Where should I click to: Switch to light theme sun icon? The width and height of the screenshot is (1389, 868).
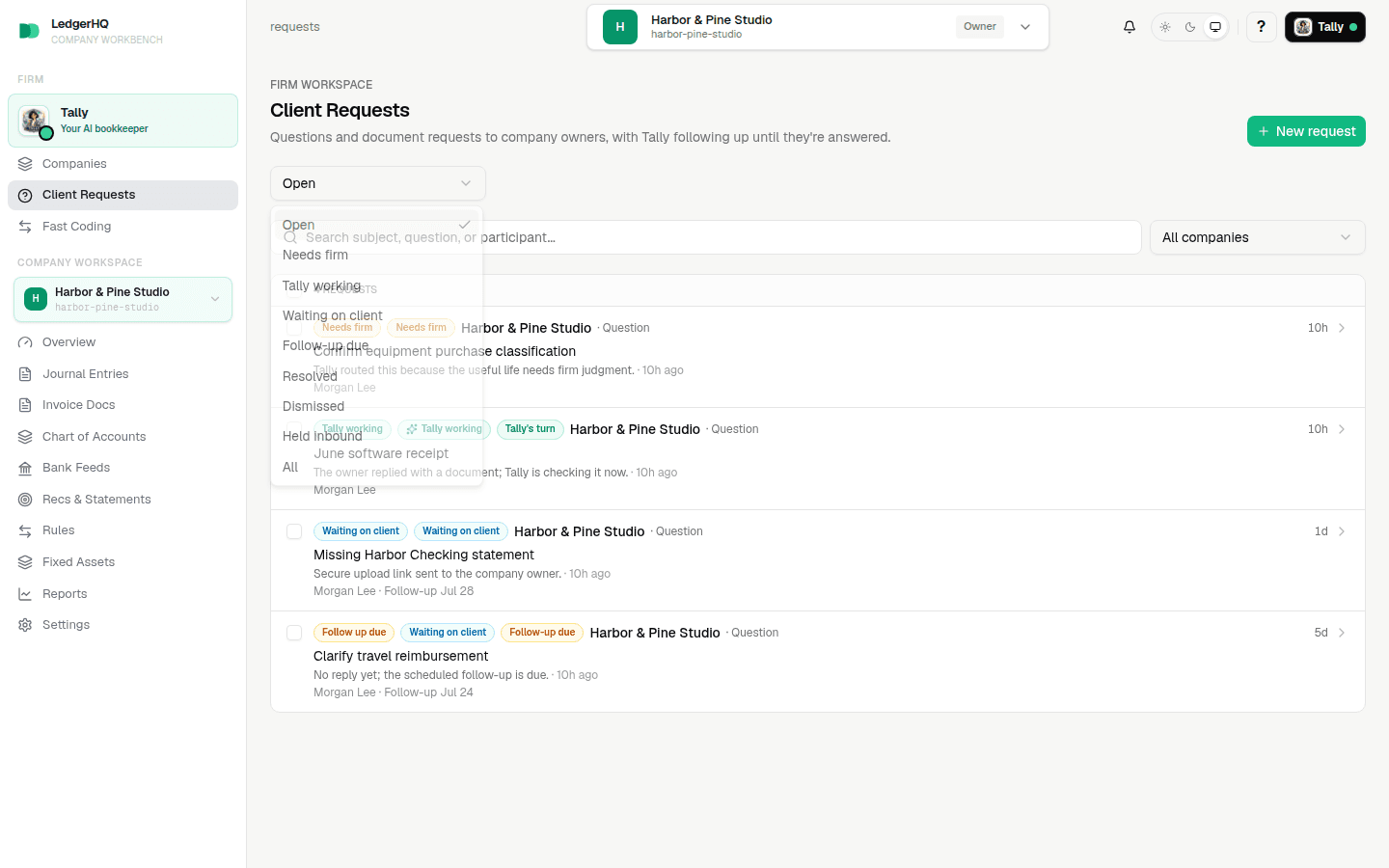pyautogui.click(x=1165, y=27)
